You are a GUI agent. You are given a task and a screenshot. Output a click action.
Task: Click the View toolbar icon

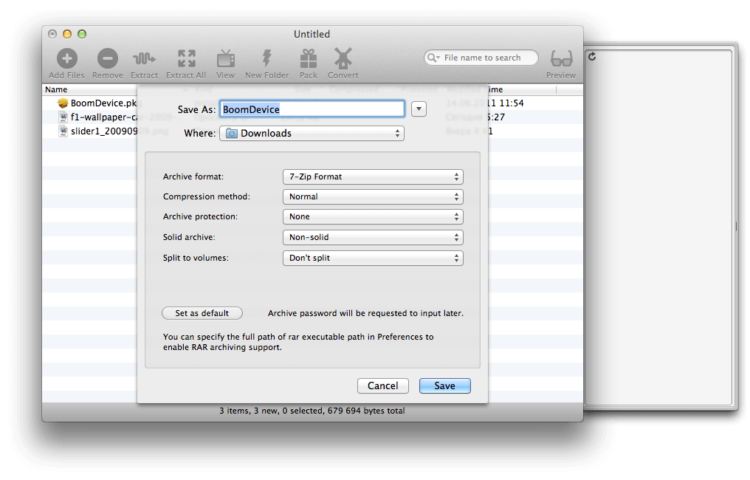tap(225, 58)
